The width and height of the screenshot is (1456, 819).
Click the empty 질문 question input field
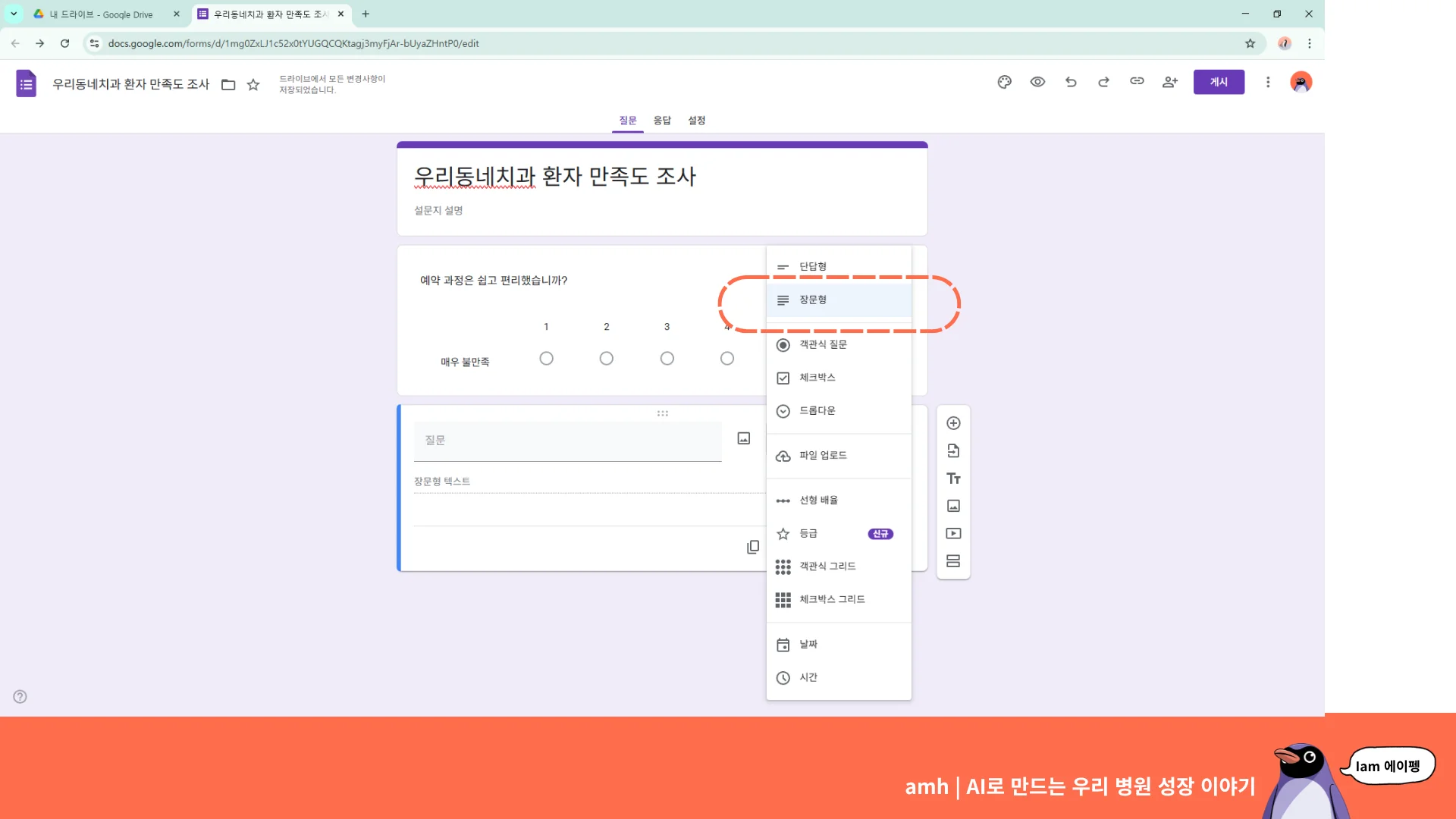tap(568, 441)
